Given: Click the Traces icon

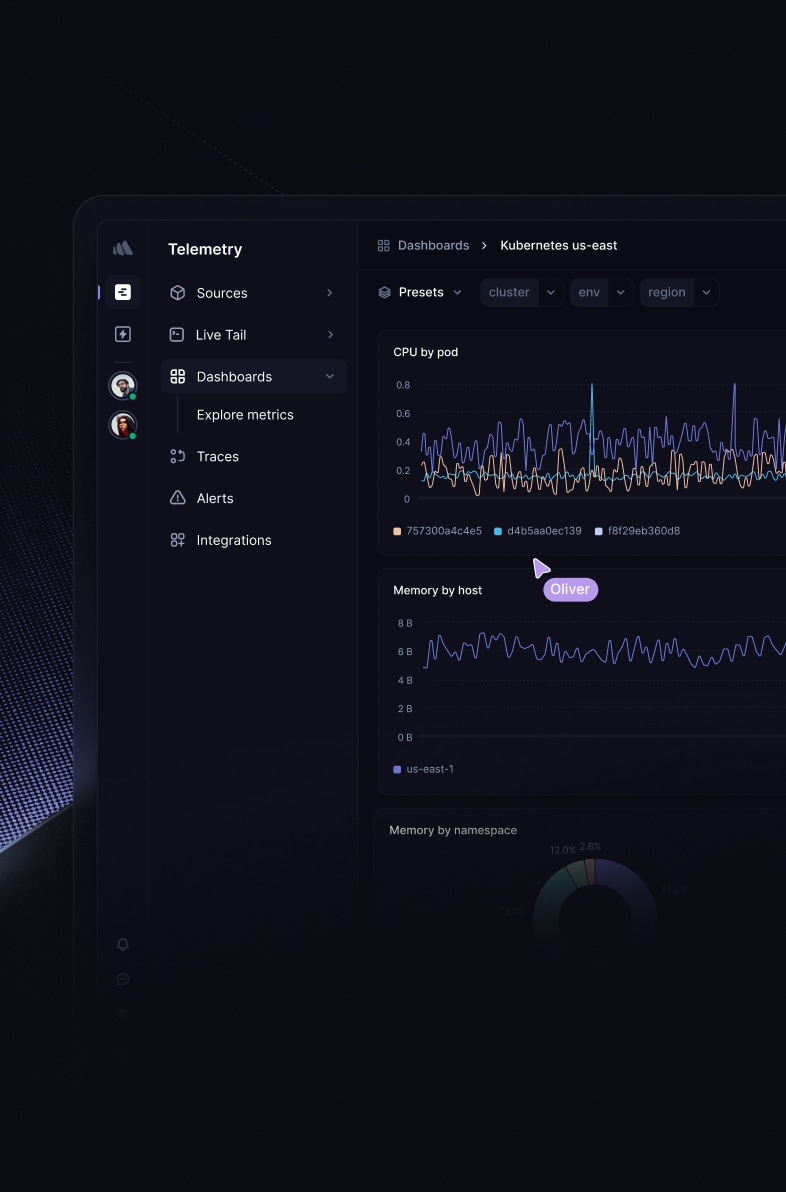Looking at the screenshot, I should (x=177, y=456).
